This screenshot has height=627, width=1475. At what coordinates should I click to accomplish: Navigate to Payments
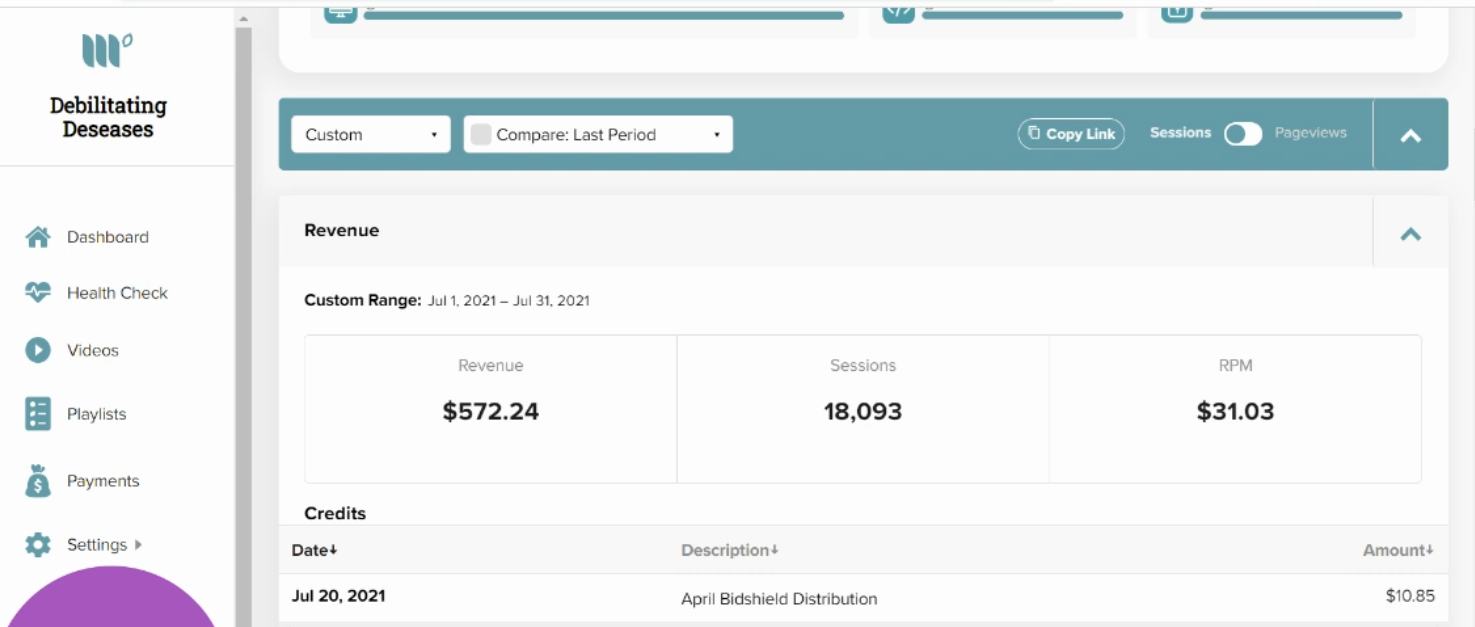(103, 481)
